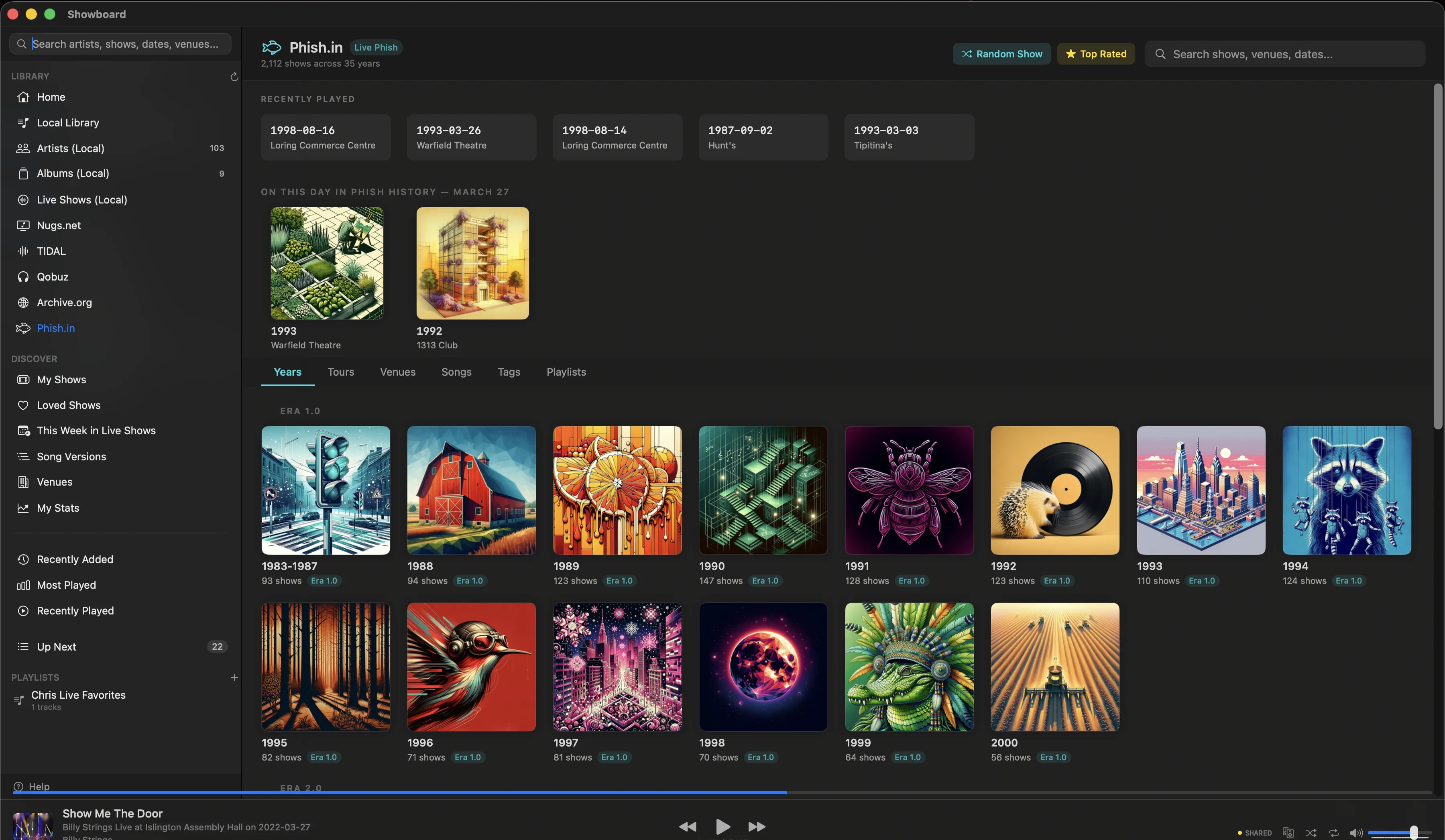Open the Nugs.net source in sidebar
Viewport: 1445px width, 840px height.
pyautogui.click(x=59, y=225)
